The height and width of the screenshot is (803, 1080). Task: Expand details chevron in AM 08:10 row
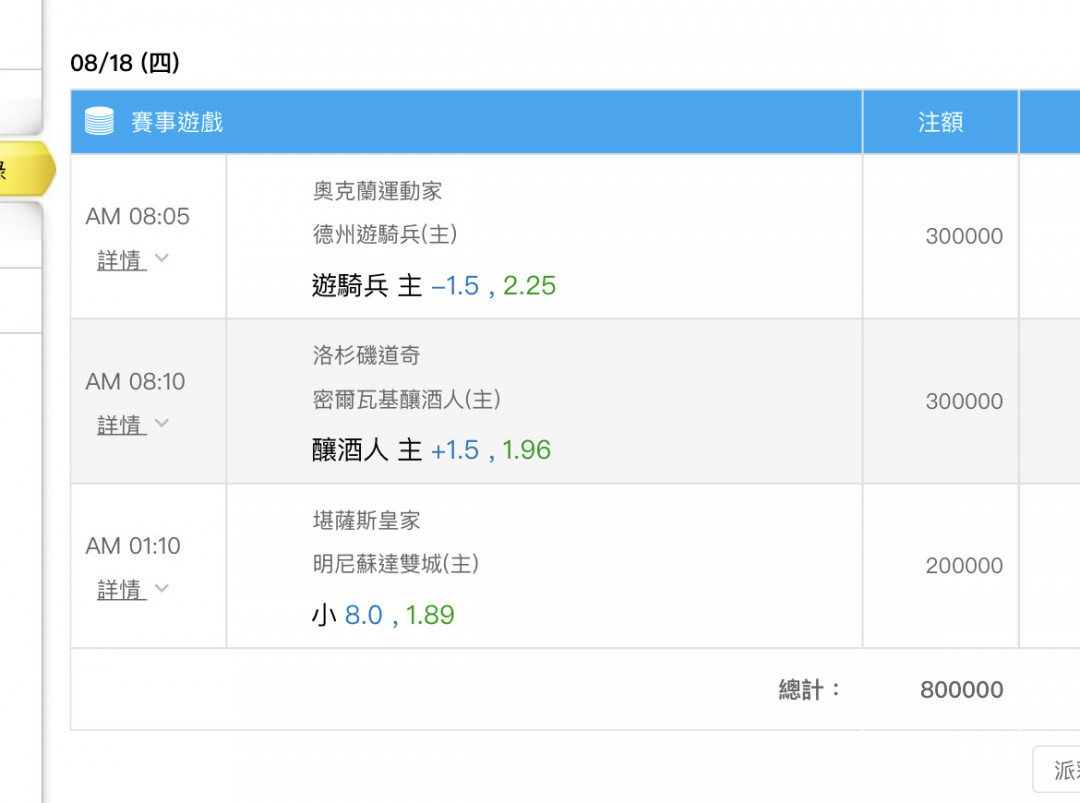[162, 423]
